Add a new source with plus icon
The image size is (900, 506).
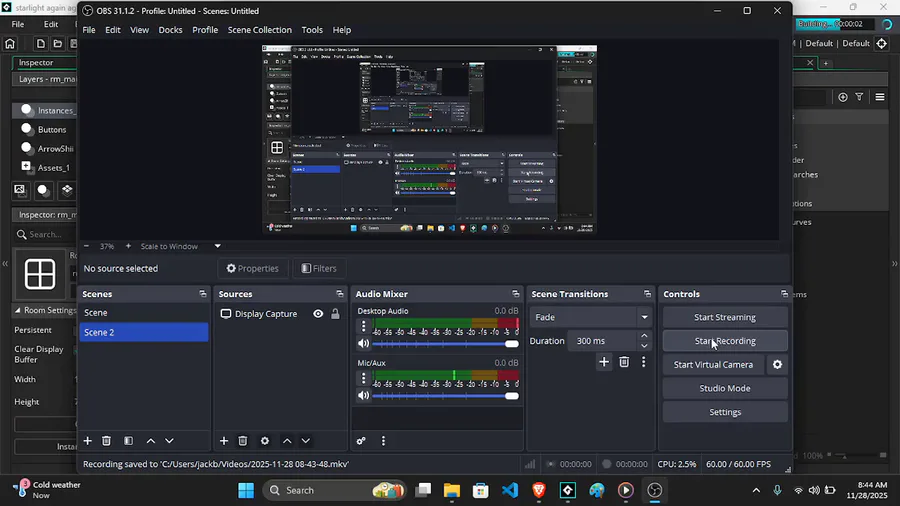[224, 441]
